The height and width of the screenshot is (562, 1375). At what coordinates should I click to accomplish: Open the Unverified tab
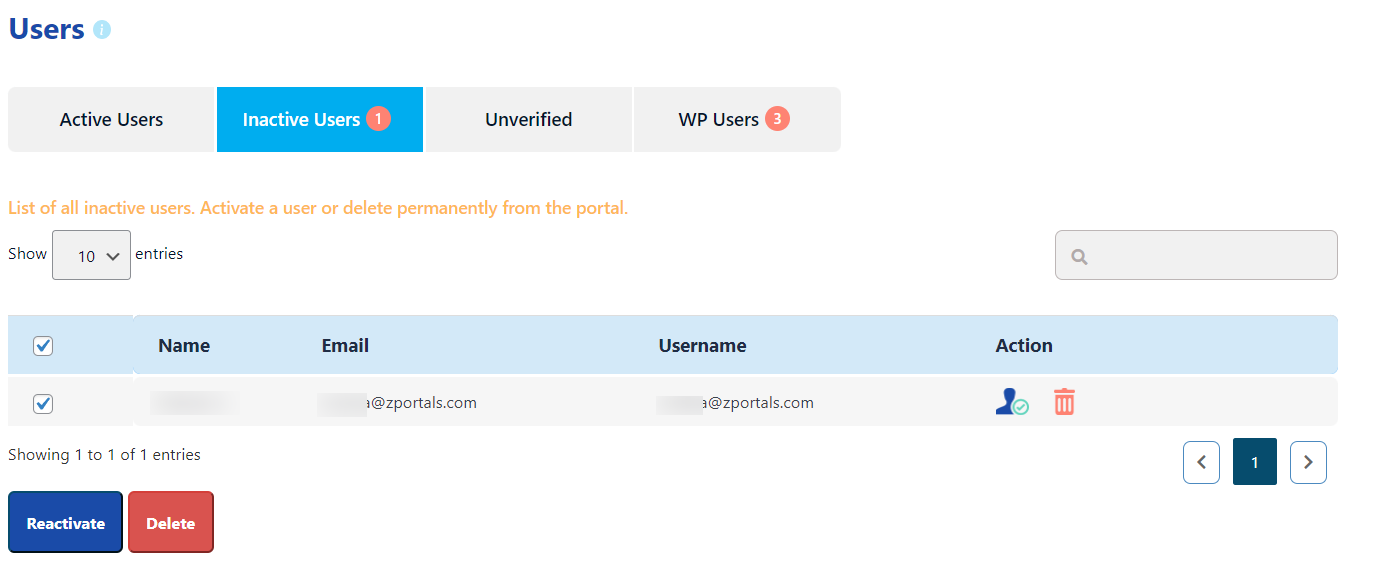tap(529, 119)
